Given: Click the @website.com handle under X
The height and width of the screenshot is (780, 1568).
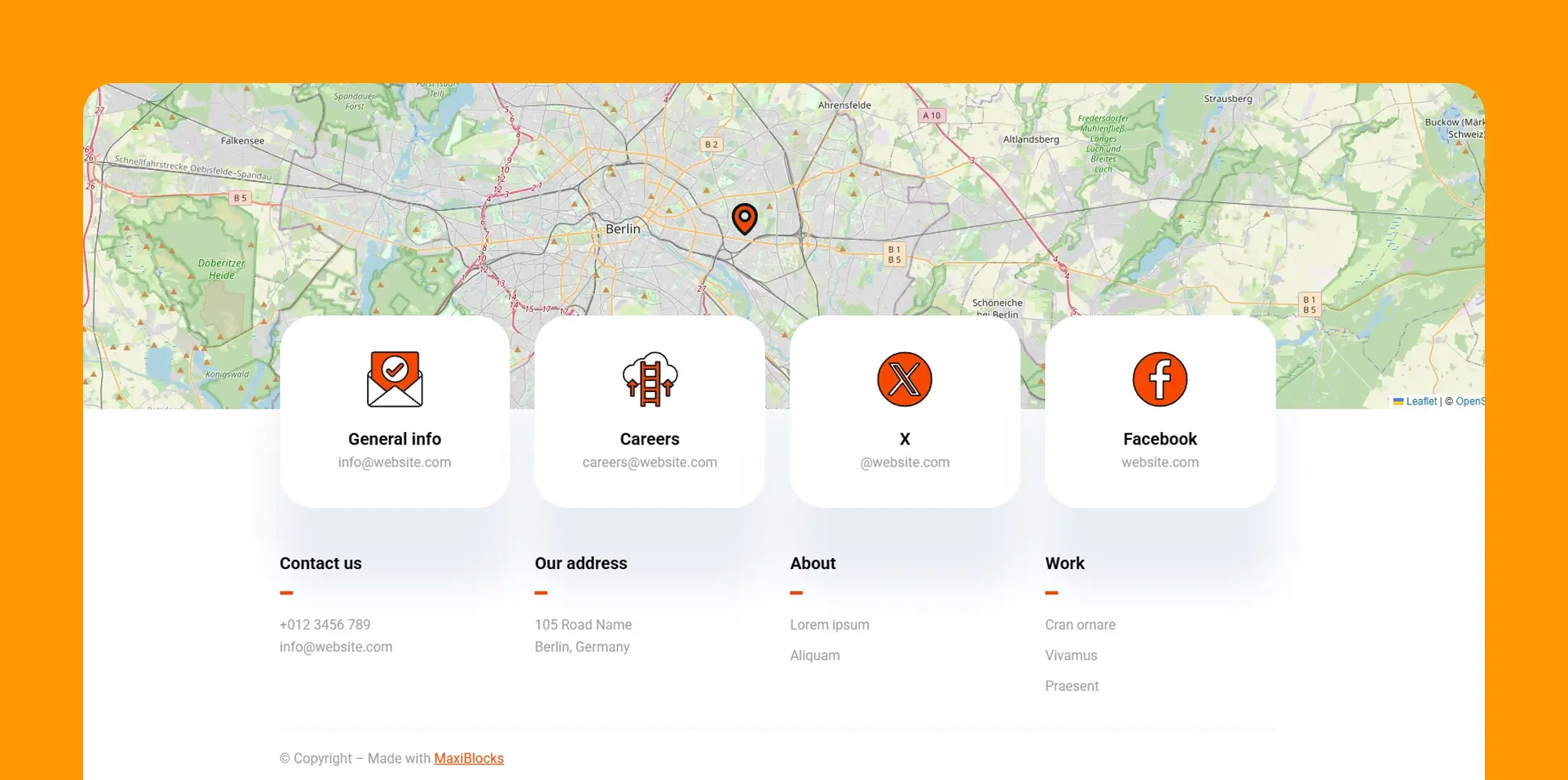Looking at the screenshot, I should point(905,463).
